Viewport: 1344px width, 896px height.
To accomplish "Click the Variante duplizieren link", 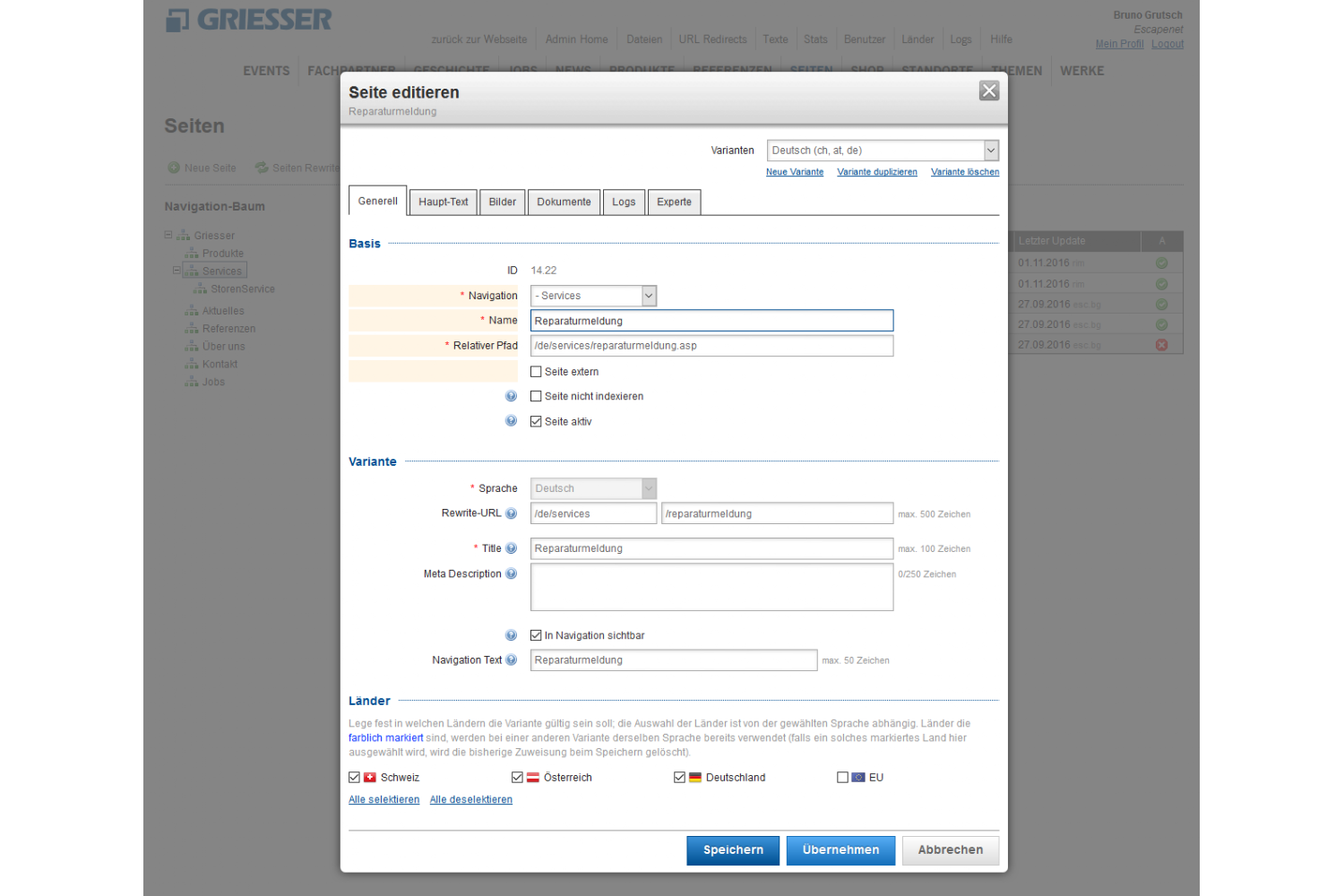I will click(876, 172).
